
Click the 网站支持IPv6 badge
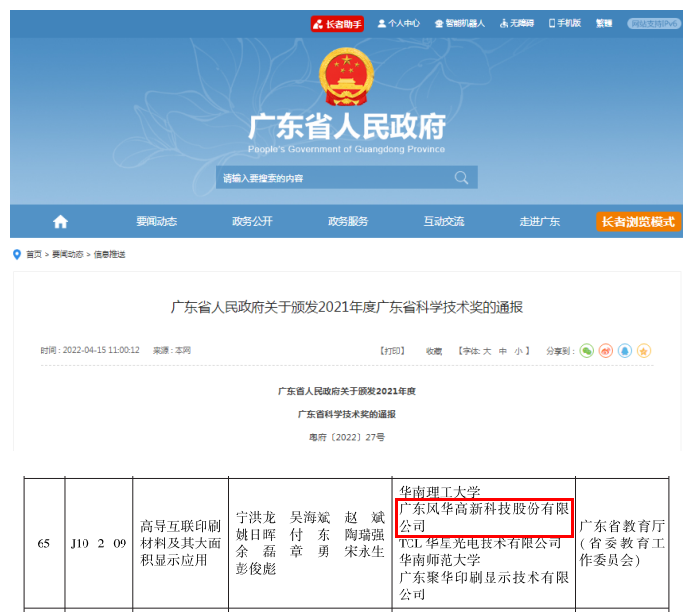654,24
